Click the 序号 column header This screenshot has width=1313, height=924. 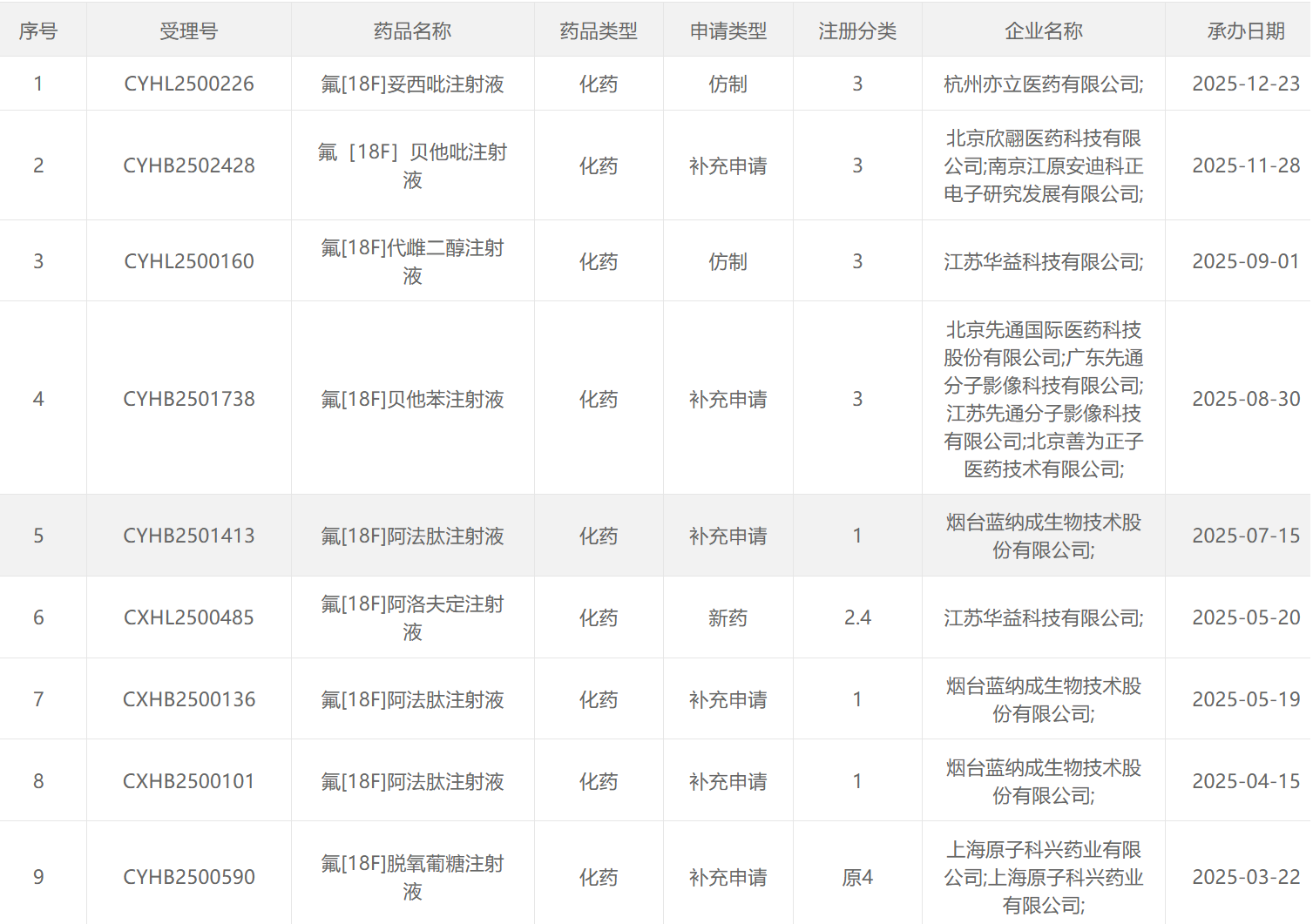(x=38, y=31)
